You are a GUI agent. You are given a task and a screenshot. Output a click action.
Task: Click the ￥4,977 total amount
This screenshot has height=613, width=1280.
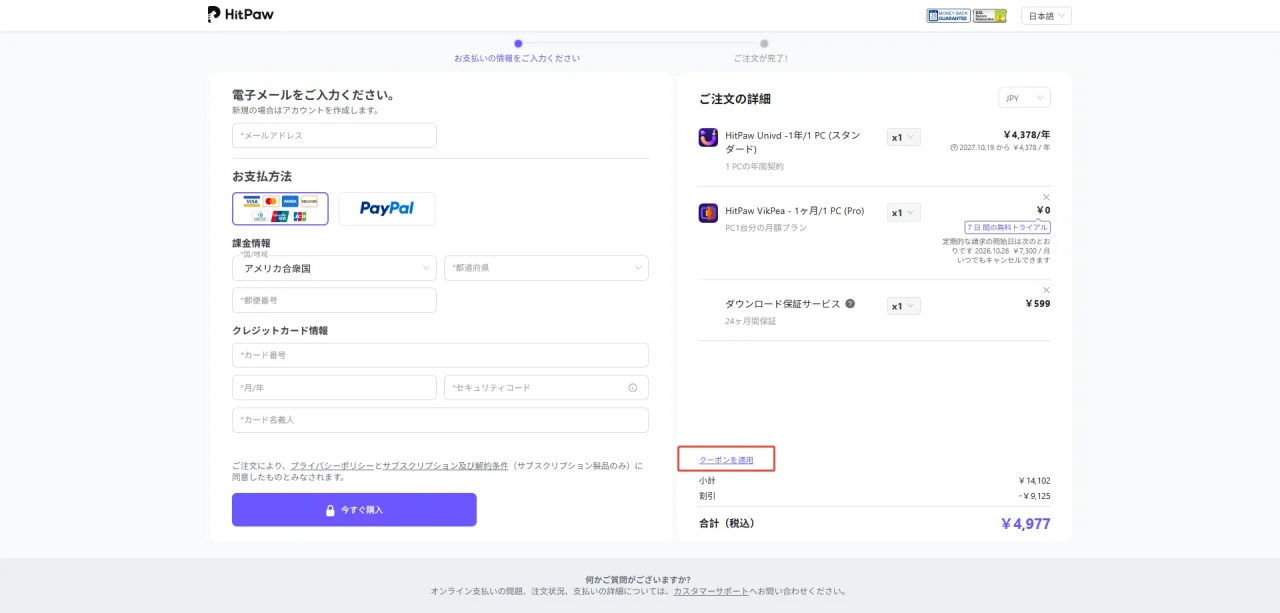coord(1025,523)
